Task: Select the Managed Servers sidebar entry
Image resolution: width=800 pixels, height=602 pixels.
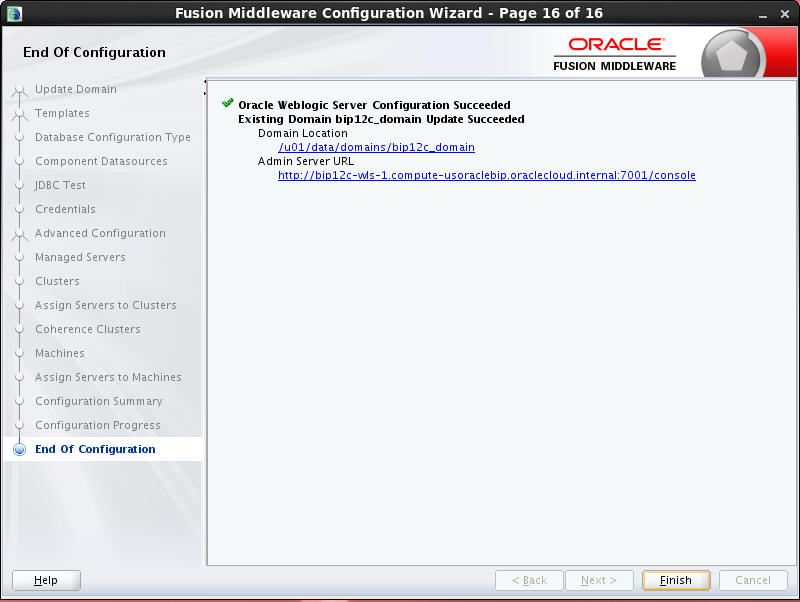Action: [x=78, y=257]
